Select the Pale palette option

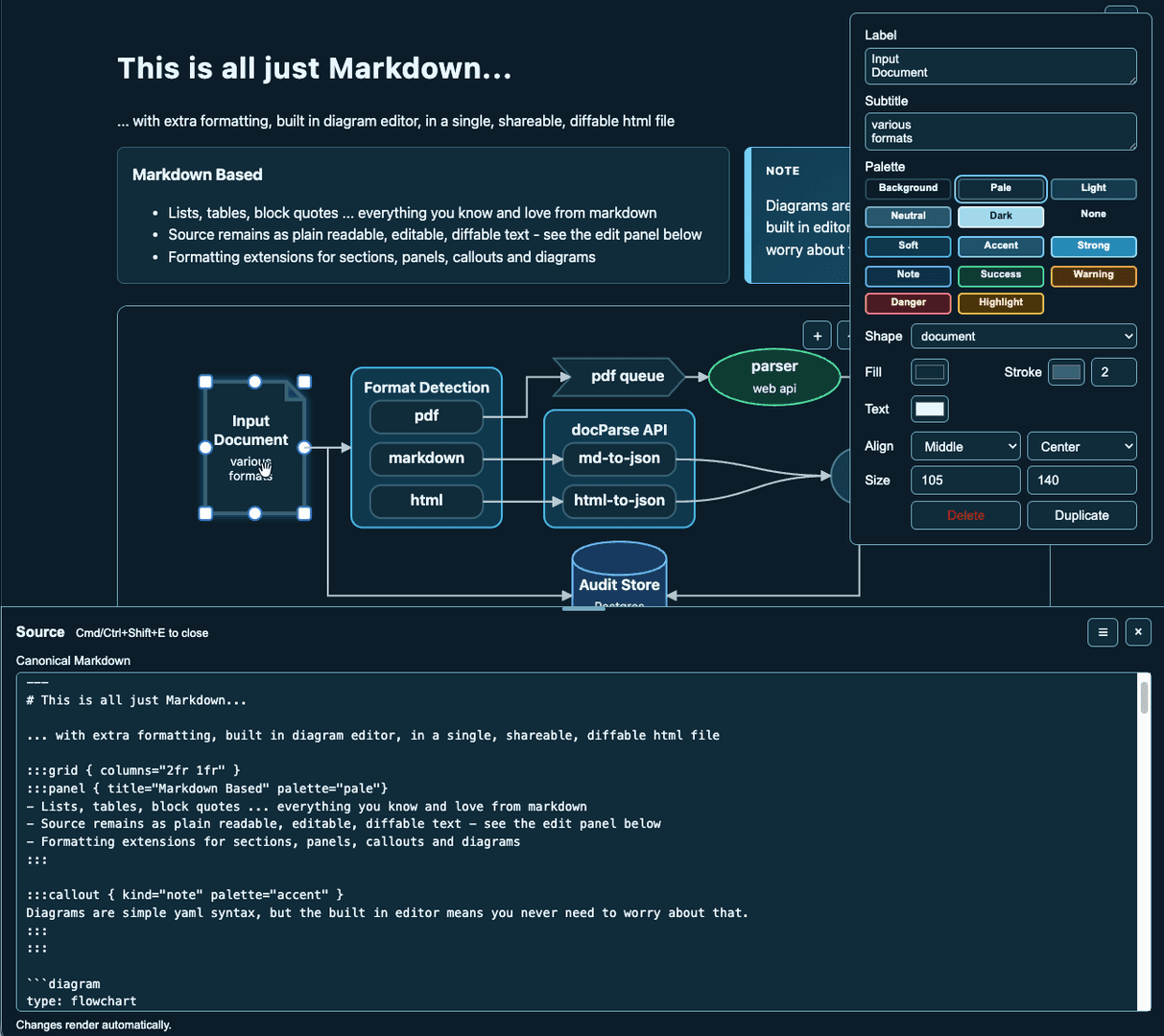(x=1001, y=188)
